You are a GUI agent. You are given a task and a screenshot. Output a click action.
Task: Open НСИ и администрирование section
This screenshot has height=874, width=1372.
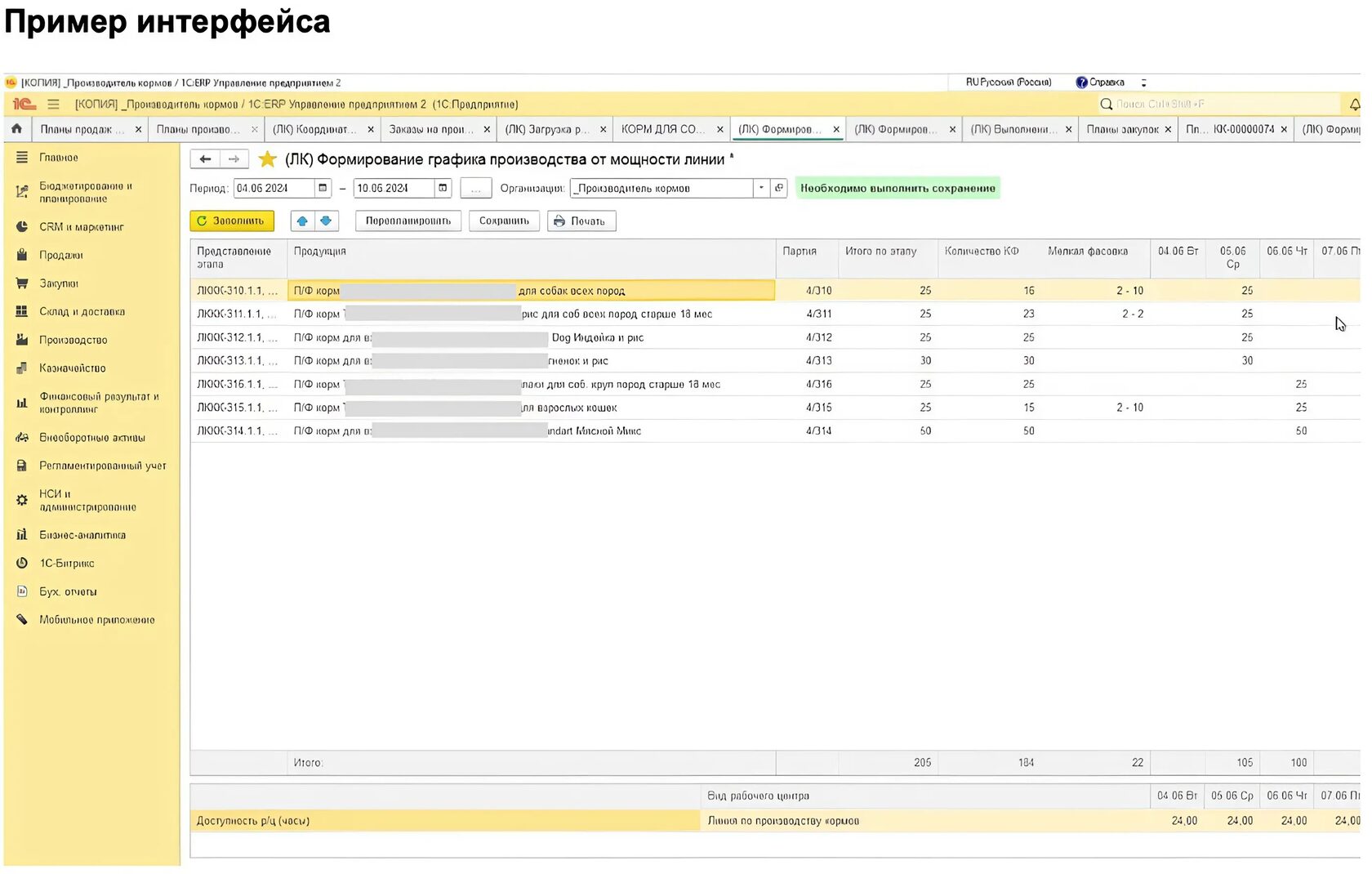pyautogui.click(x=87, y=501)
